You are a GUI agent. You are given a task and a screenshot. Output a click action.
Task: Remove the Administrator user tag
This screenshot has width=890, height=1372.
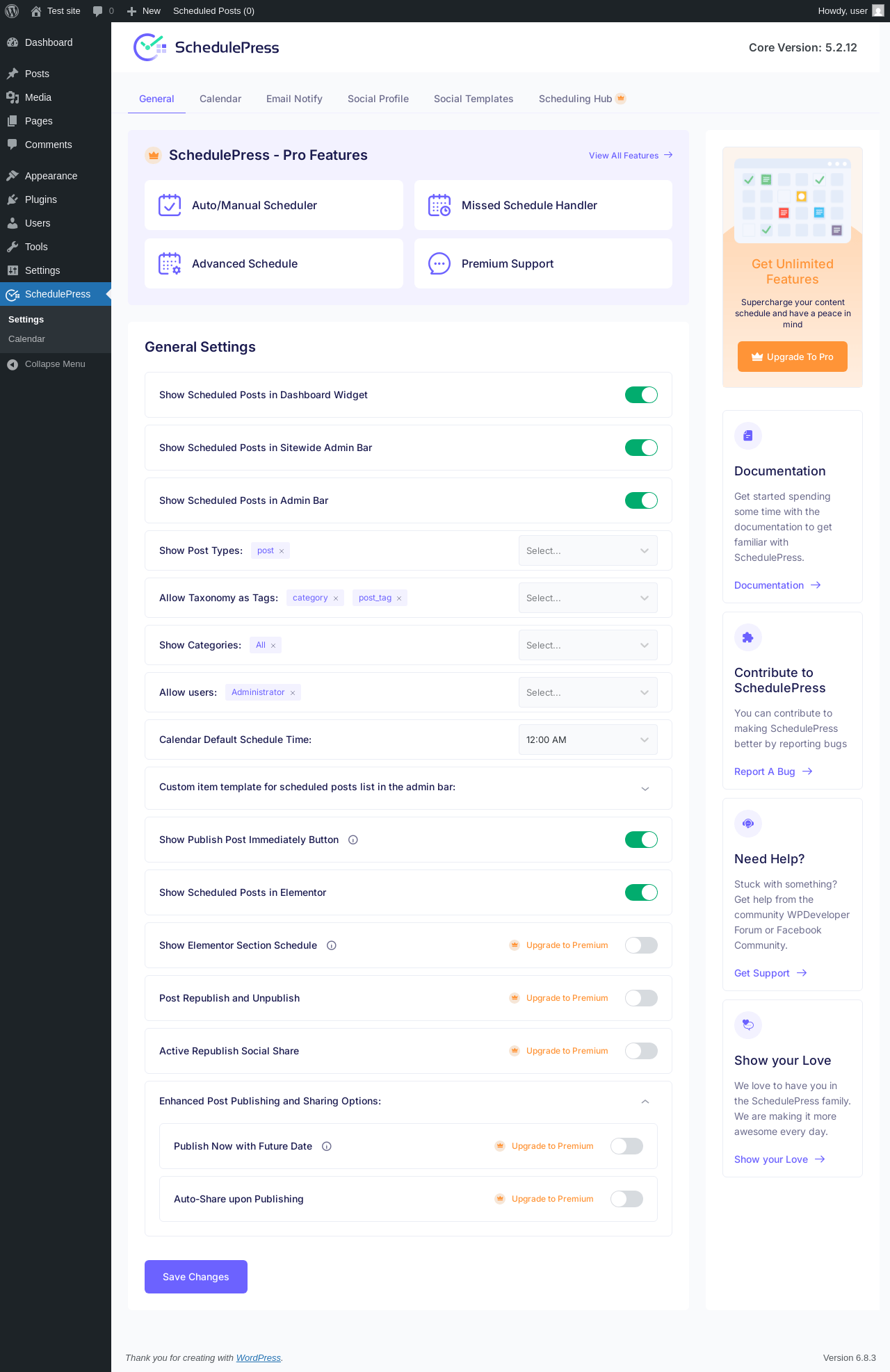293,693
